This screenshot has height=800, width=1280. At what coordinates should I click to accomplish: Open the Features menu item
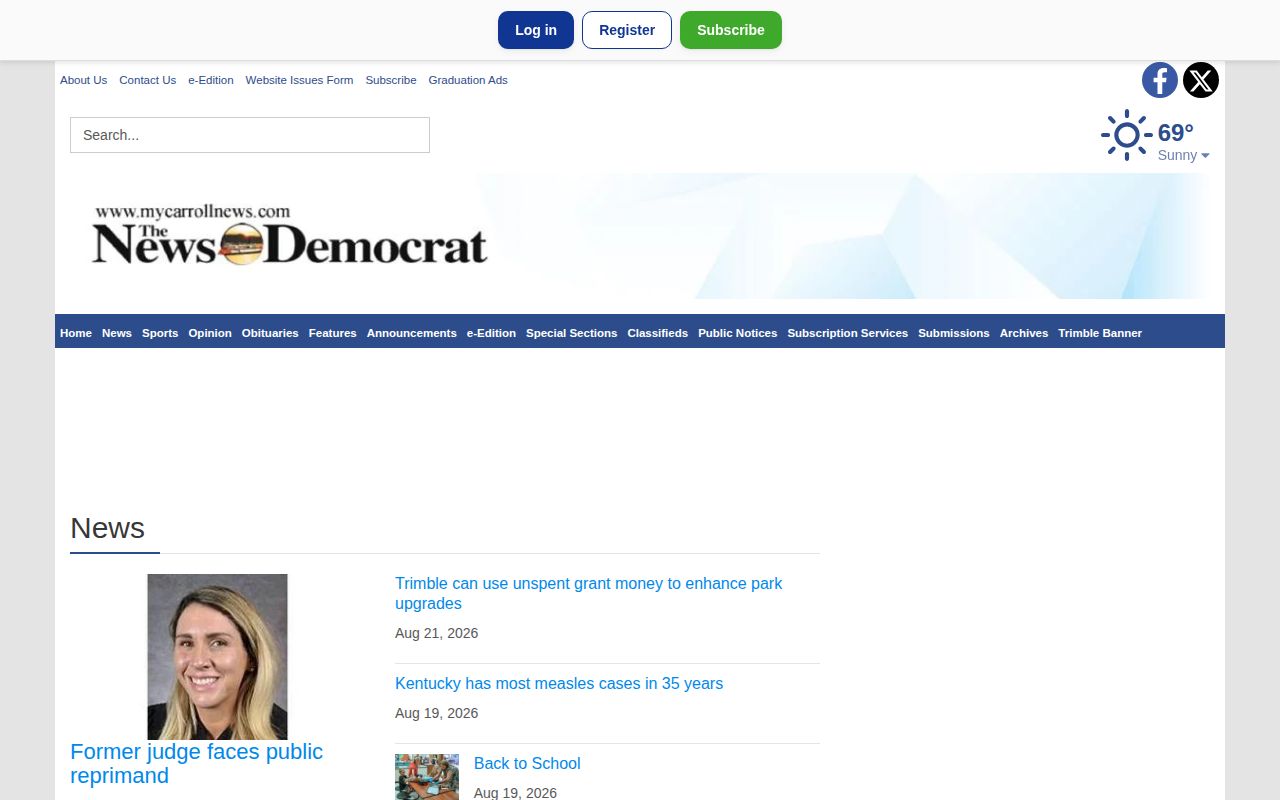(333, 333)
